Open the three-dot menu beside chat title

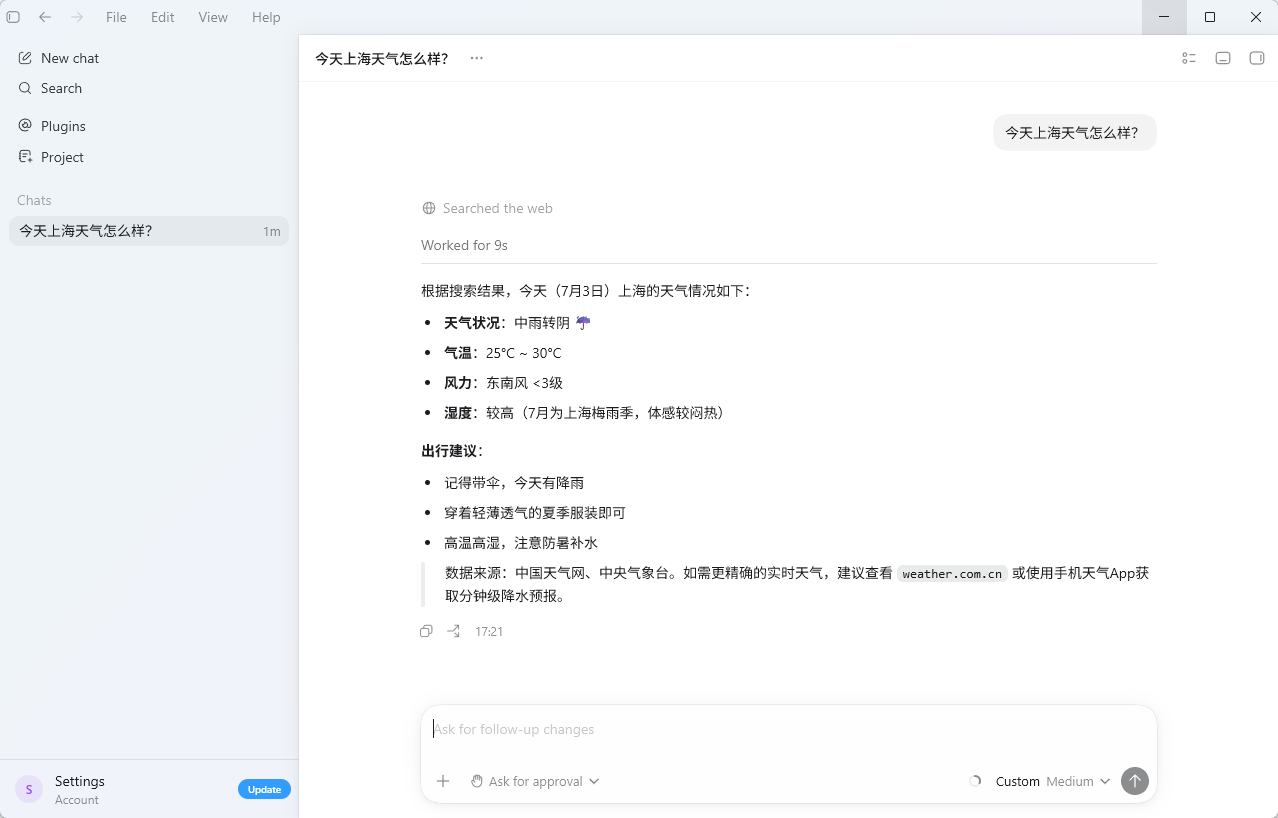[x=477, y=58]
